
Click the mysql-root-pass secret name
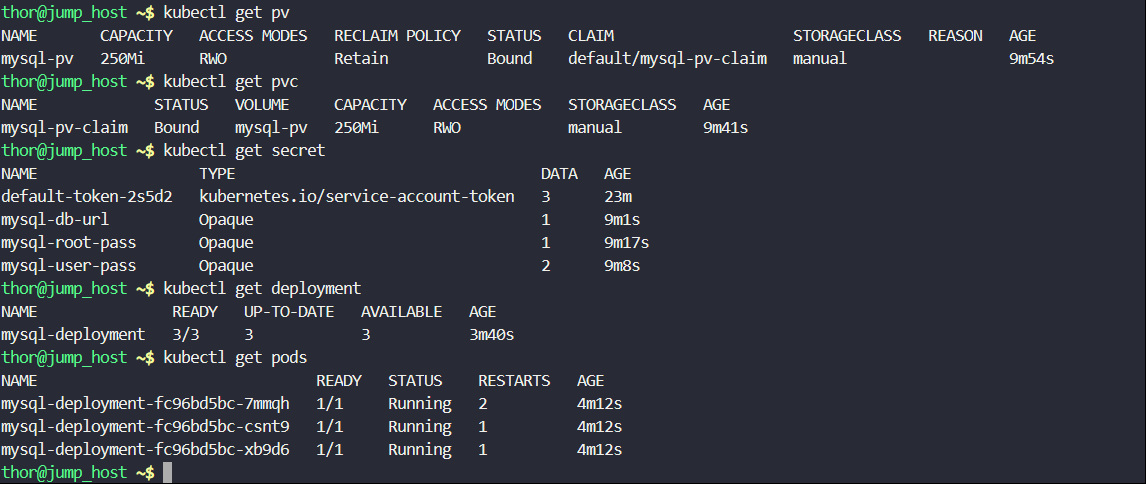click(68, 242)
